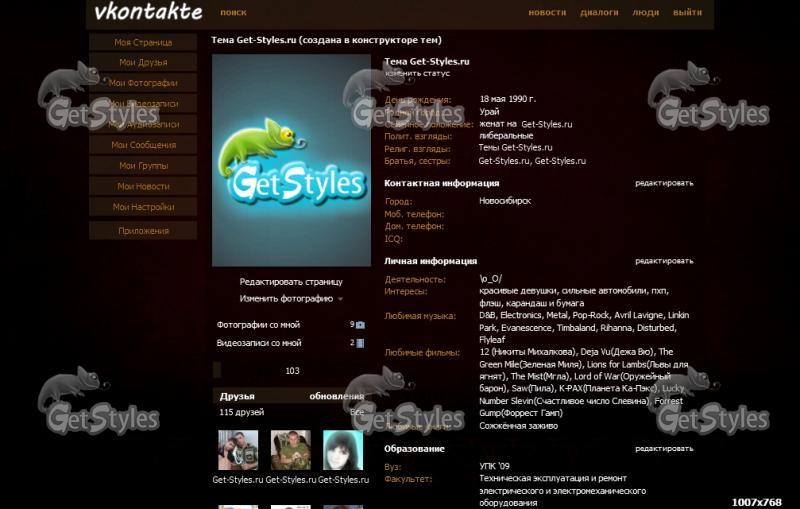Select Мои Сообщения in the sidebar menu

click(143, 145)
